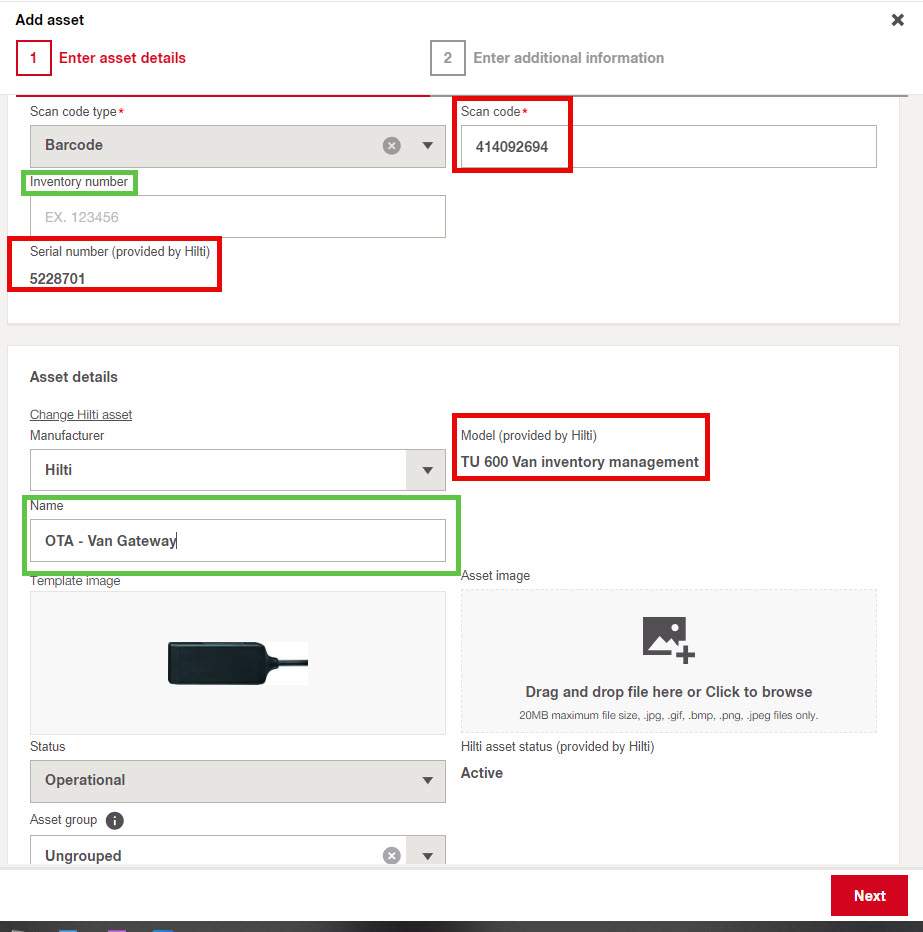Focus the Inventory number text box
923x932 pixels.
(237, 216)
